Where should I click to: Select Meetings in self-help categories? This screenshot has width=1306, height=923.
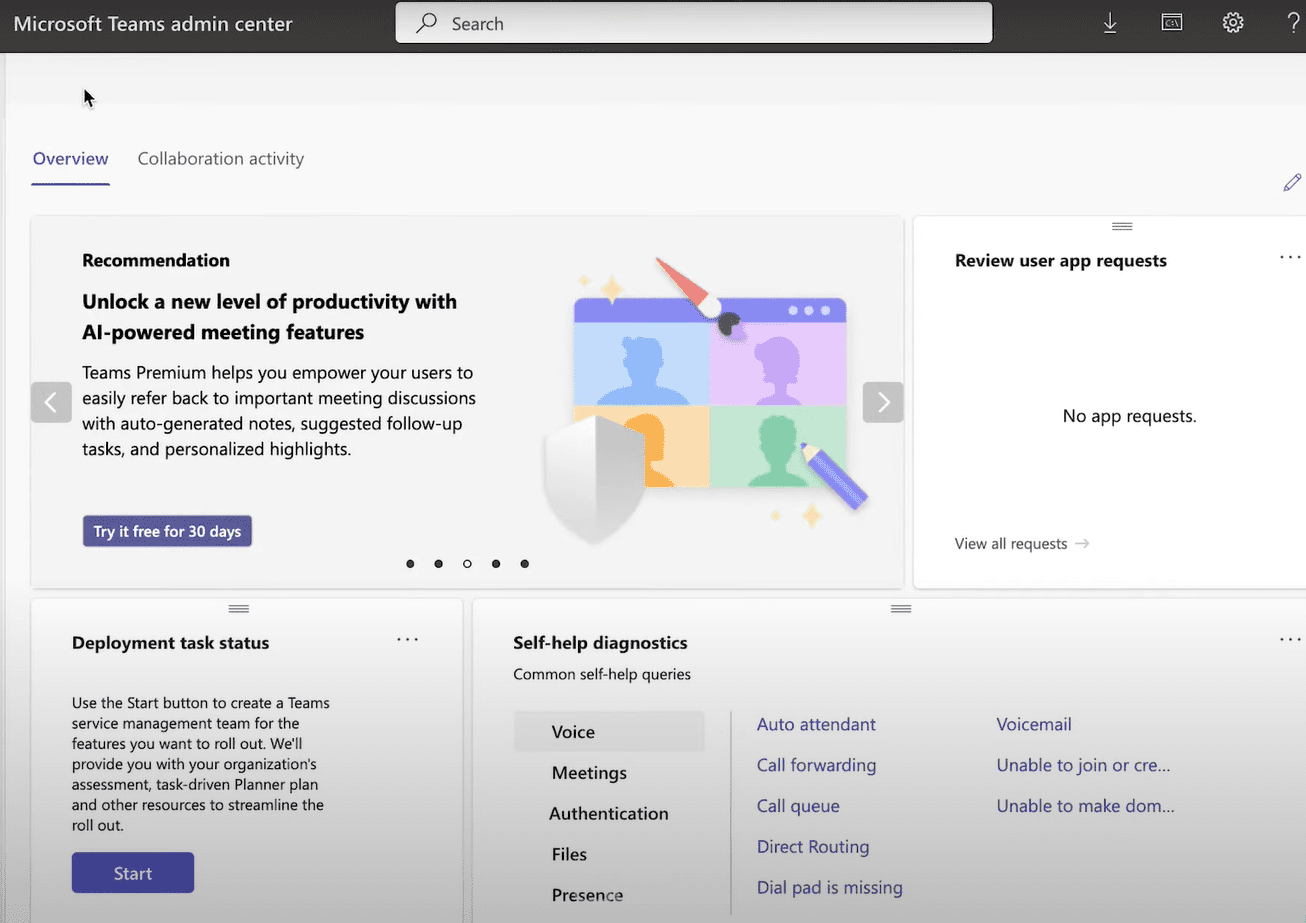(589, 773)
